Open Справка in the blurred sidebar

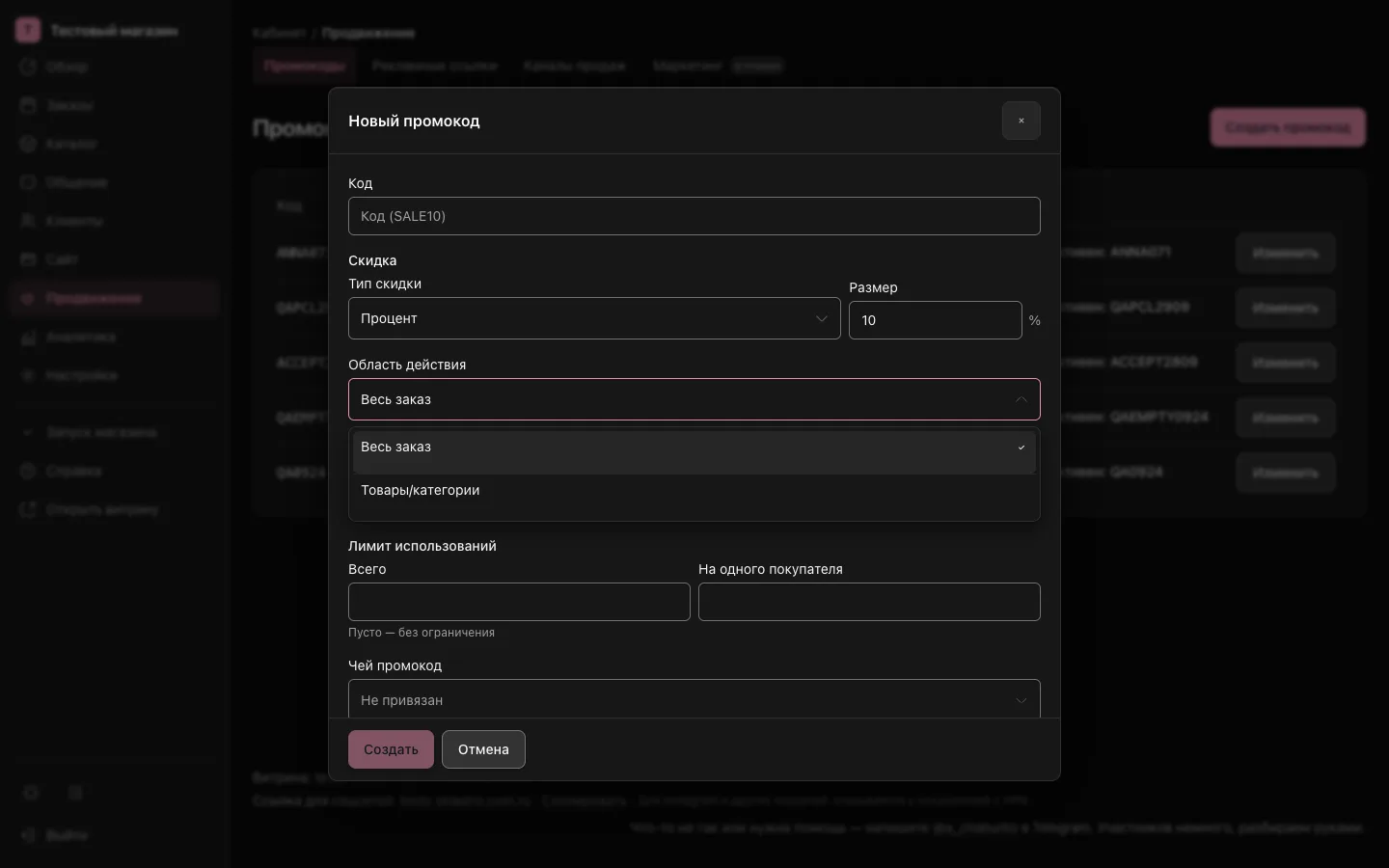(115, 471)
